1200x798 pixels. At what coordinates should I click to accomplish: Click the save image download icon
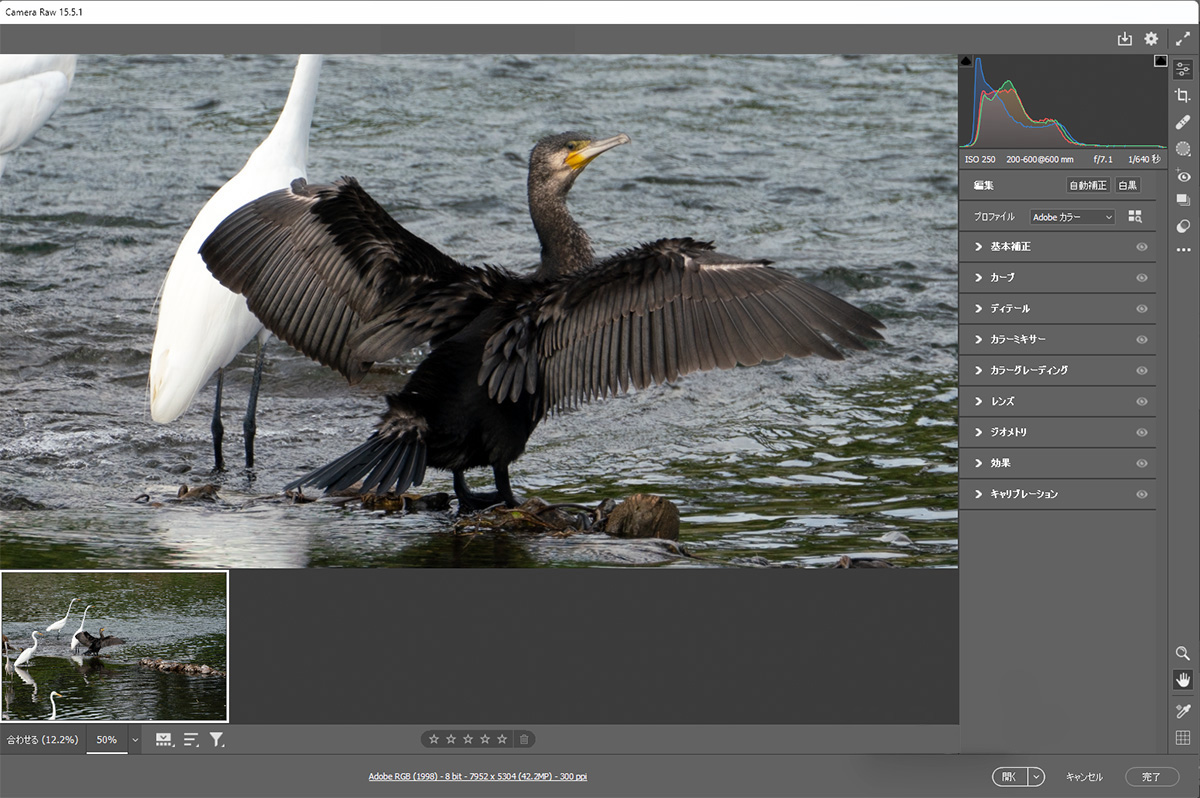click(x=1124, y=39)
